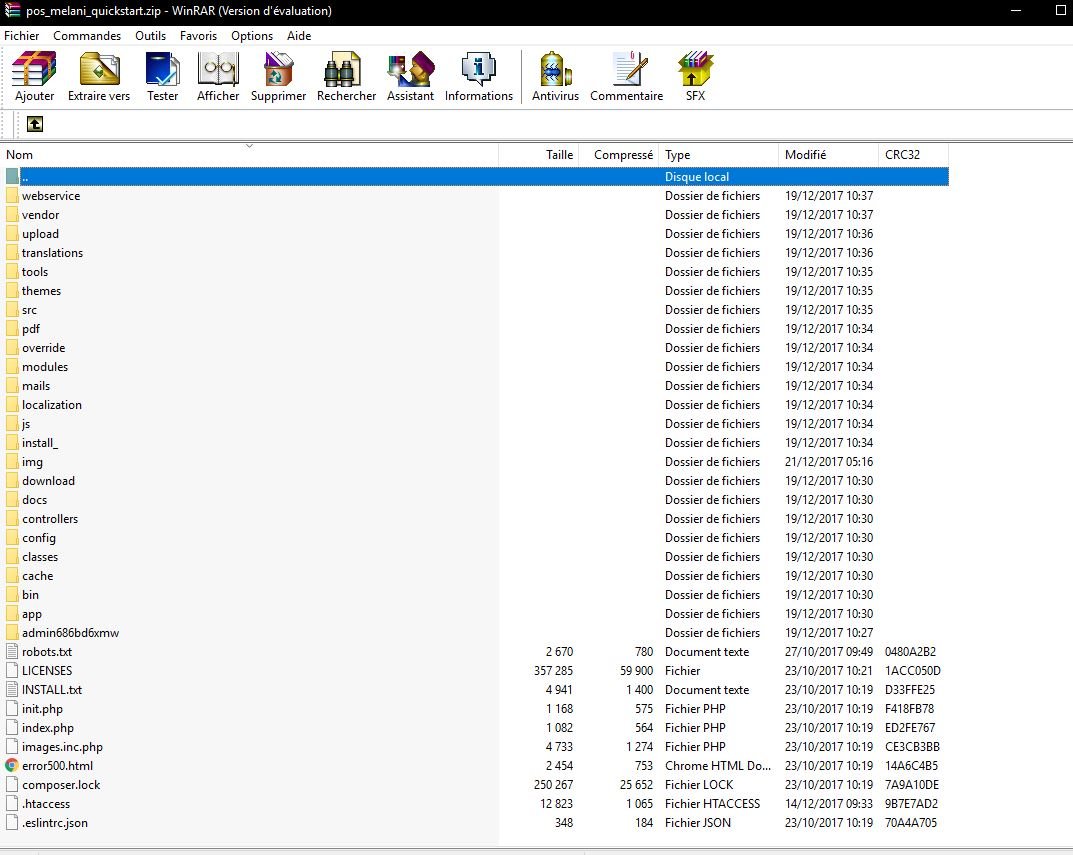This screenshot has height=855, width=1073.
Task: Click the admin686bd6xmw folder icon
Action: tap(12, 633)
